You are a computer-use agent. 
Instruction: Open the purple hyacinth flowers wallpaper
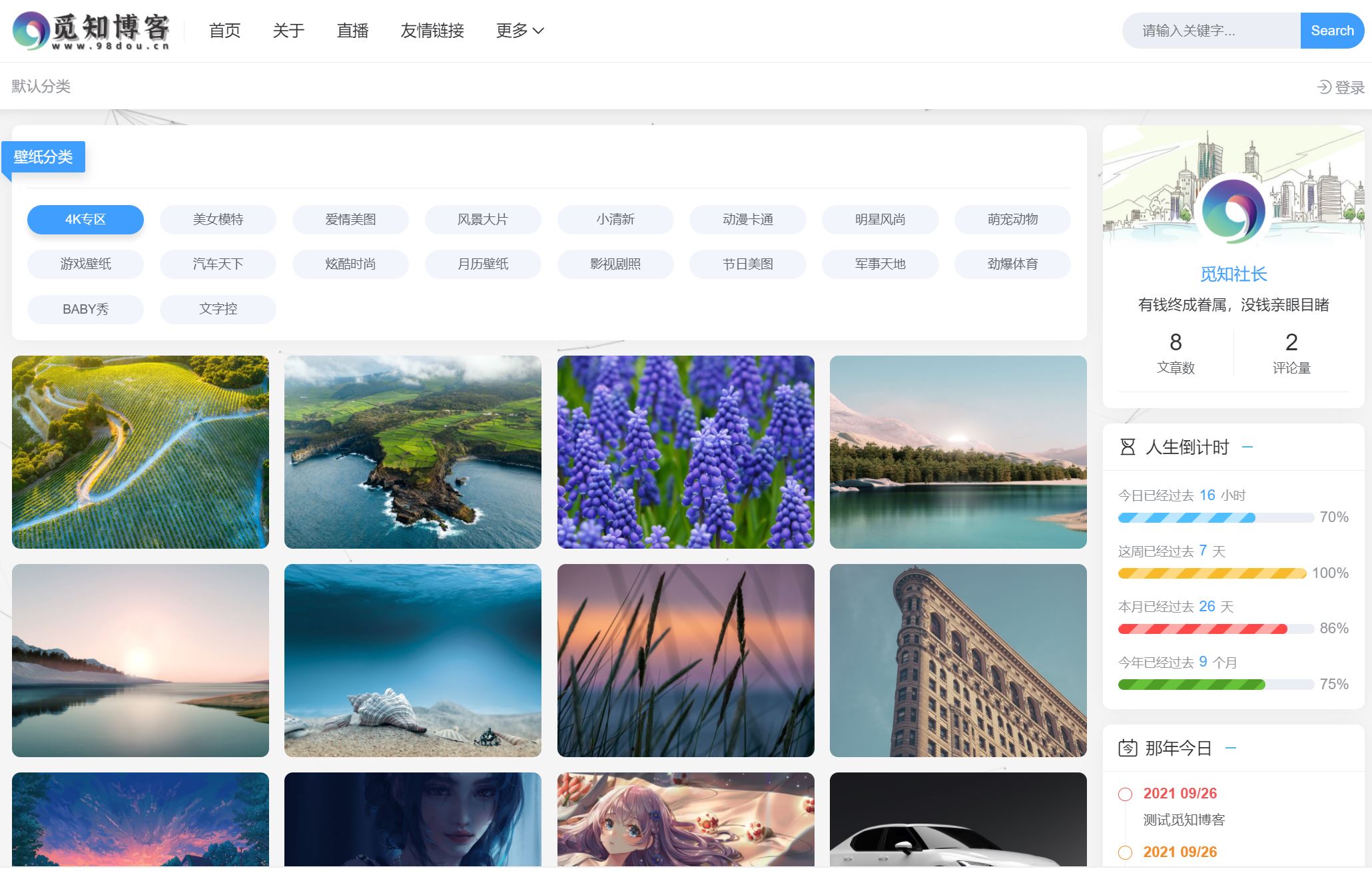(686, 452)
